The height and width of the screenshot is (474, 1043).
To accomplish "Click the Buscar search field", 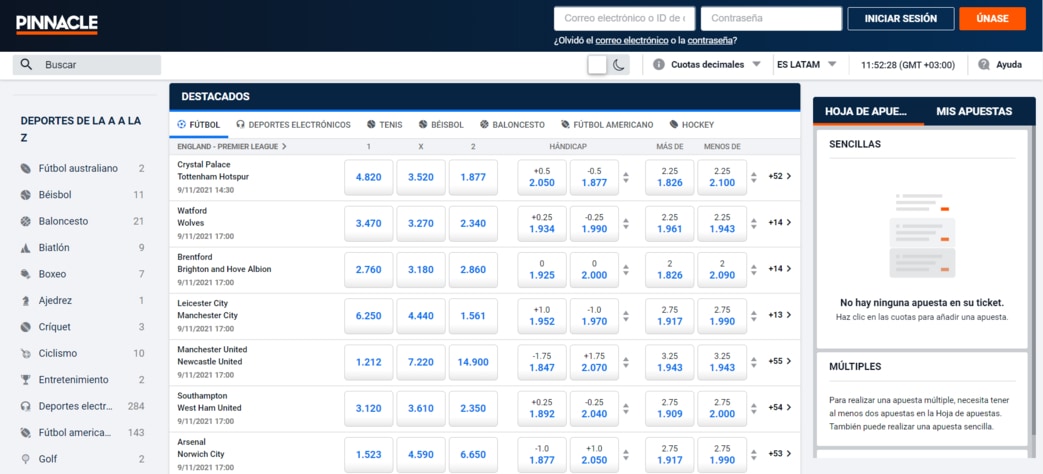I will pyautogui.click(x=87, y=64).
